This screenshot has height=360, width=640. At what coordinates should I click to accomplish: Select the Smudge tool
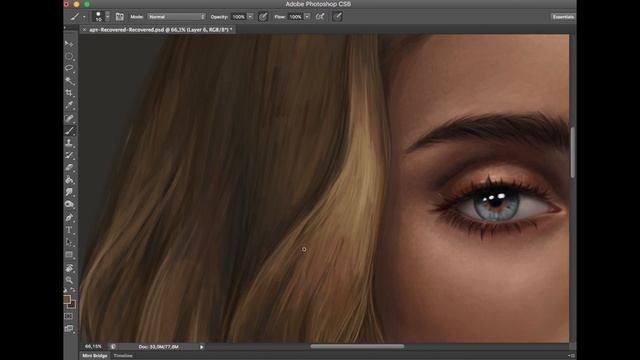coord(69,192)
